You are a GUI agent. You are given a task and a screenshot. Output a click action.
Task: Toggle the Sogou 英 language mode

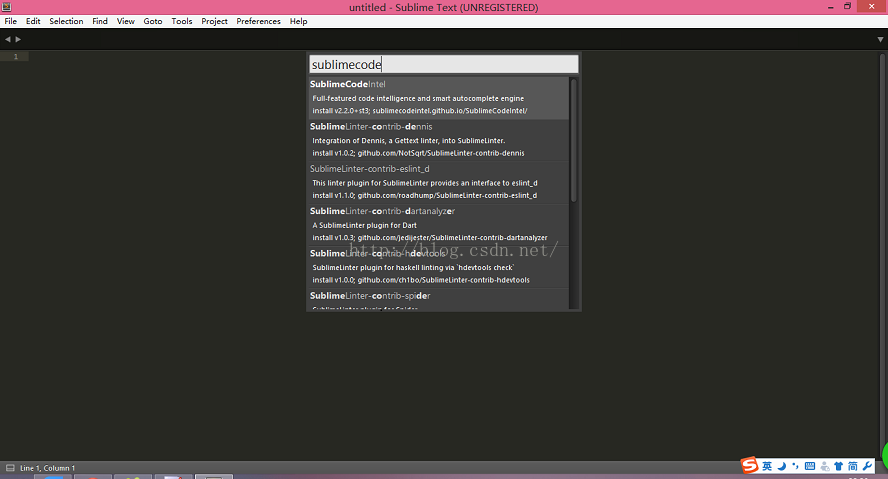pos(767,466)
